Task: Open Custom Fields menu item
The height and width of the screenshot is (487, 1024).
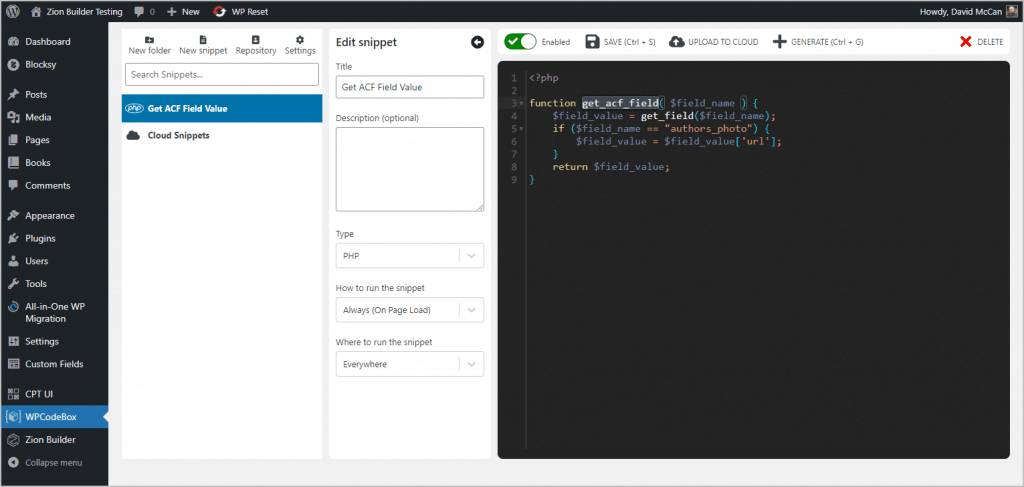Action: [x=54, y=364]
